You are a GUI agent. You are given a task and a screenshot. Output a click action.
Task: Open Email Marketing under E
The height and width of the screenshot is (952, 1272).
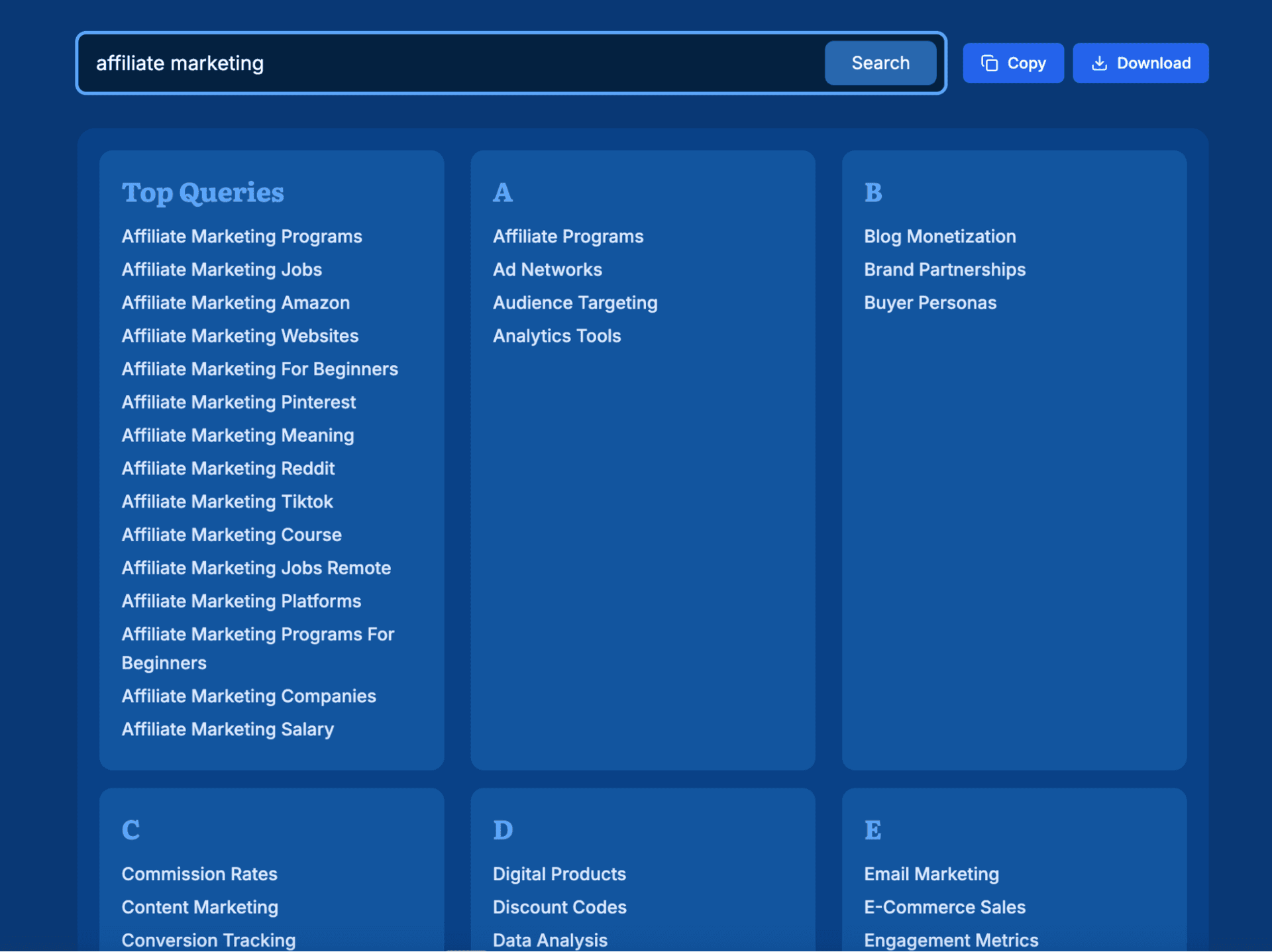point(931,874)
